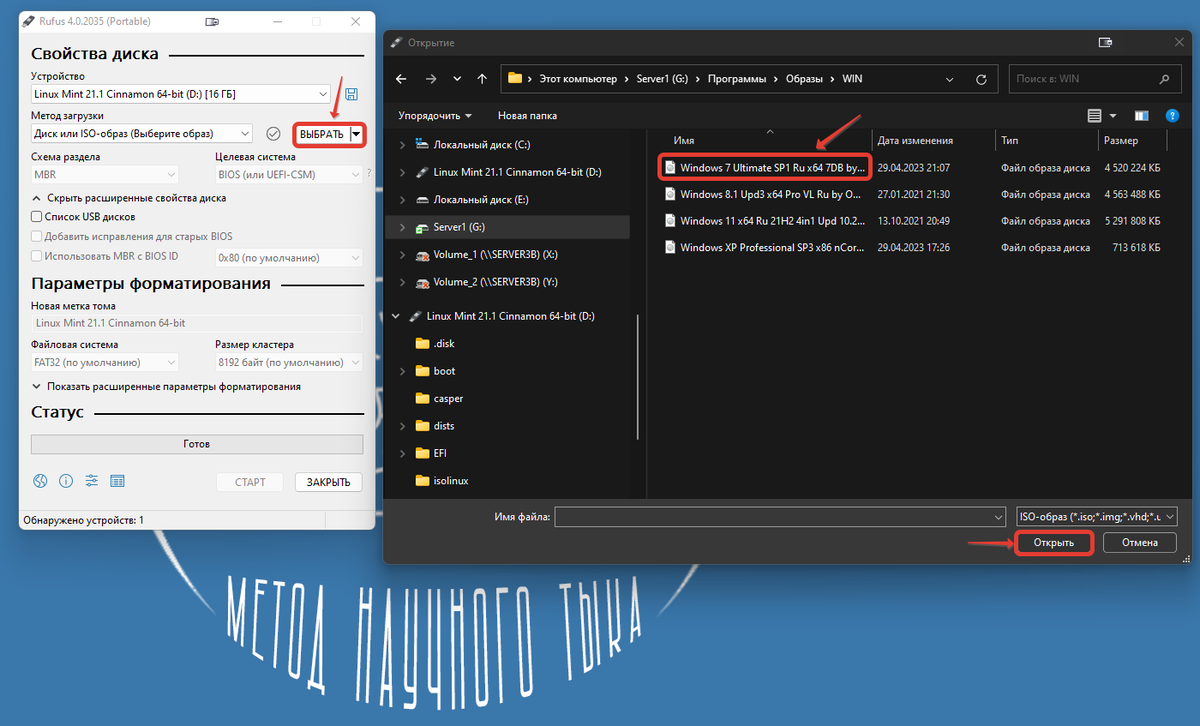
Task: Click the ВЫБРАТЬ button in Rufus
Action: coord(322,134)
